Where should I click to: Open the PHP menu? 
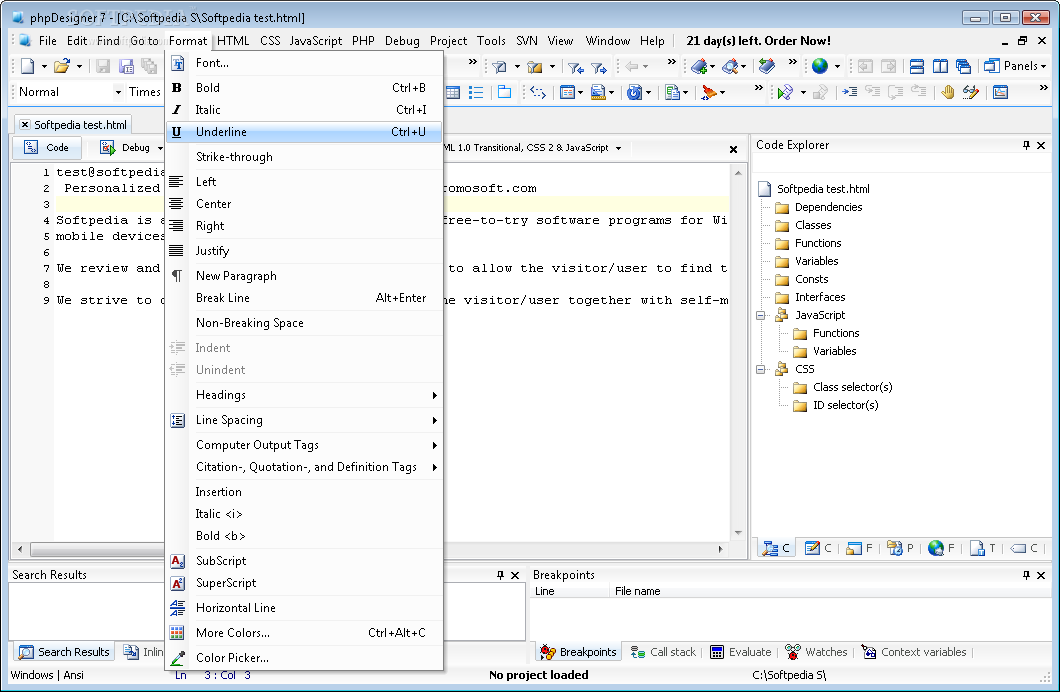(x=363, y=41)
